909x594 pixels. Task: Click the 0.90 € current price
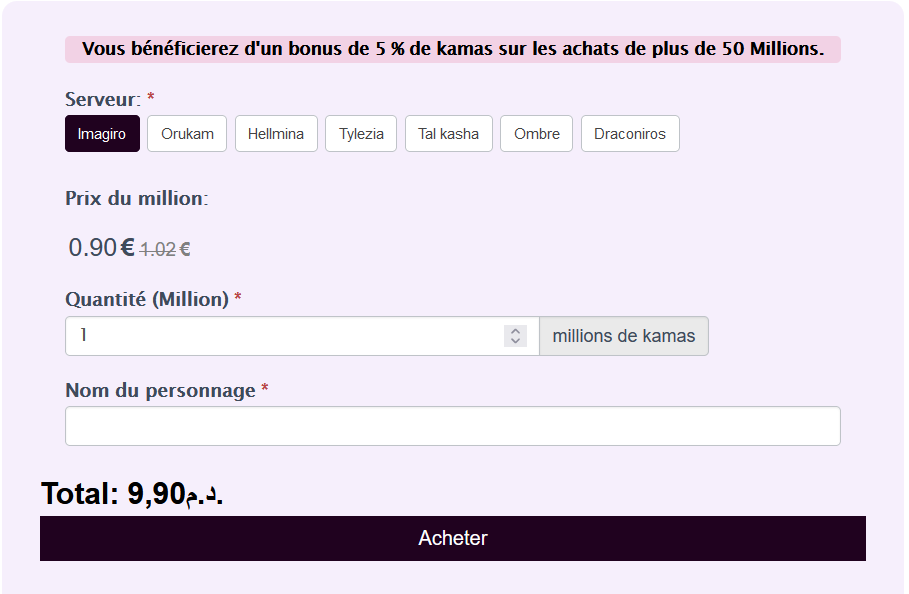(101, 247)
